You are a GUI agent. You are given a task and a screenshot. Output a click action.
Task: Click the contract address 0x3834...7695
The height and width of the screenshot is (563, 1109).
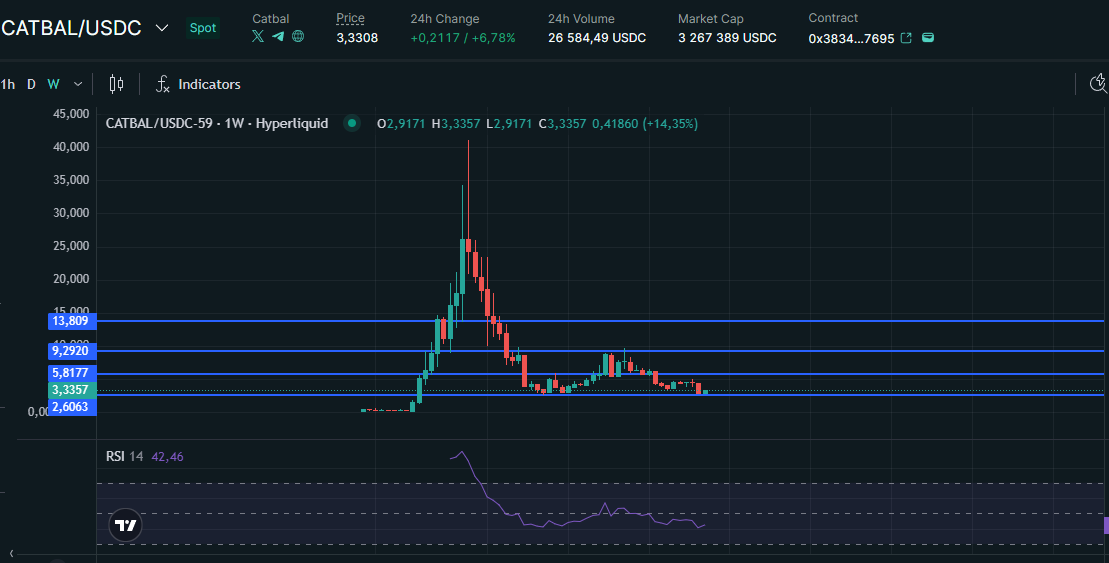pyautogui.click(x=852, y=38)
